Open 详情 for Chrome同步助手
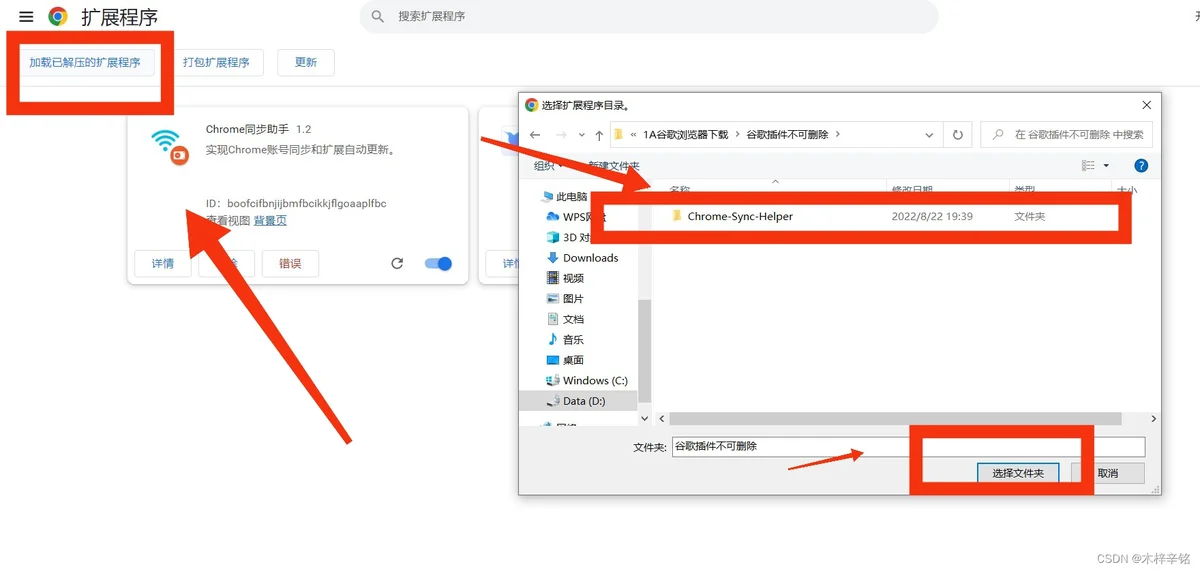This screenshot has width=1200, height=571. pyautogui.click(x=163, y=264)
